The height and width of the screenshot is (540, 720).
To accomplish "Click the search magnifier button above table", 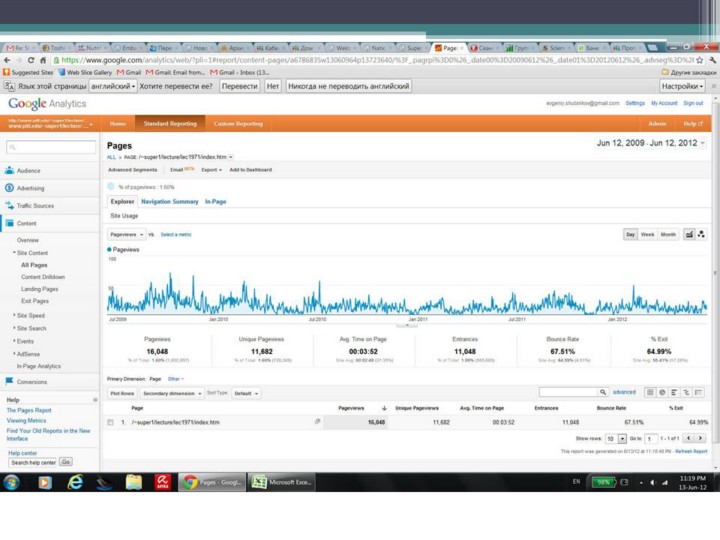I will click(601, 393).
